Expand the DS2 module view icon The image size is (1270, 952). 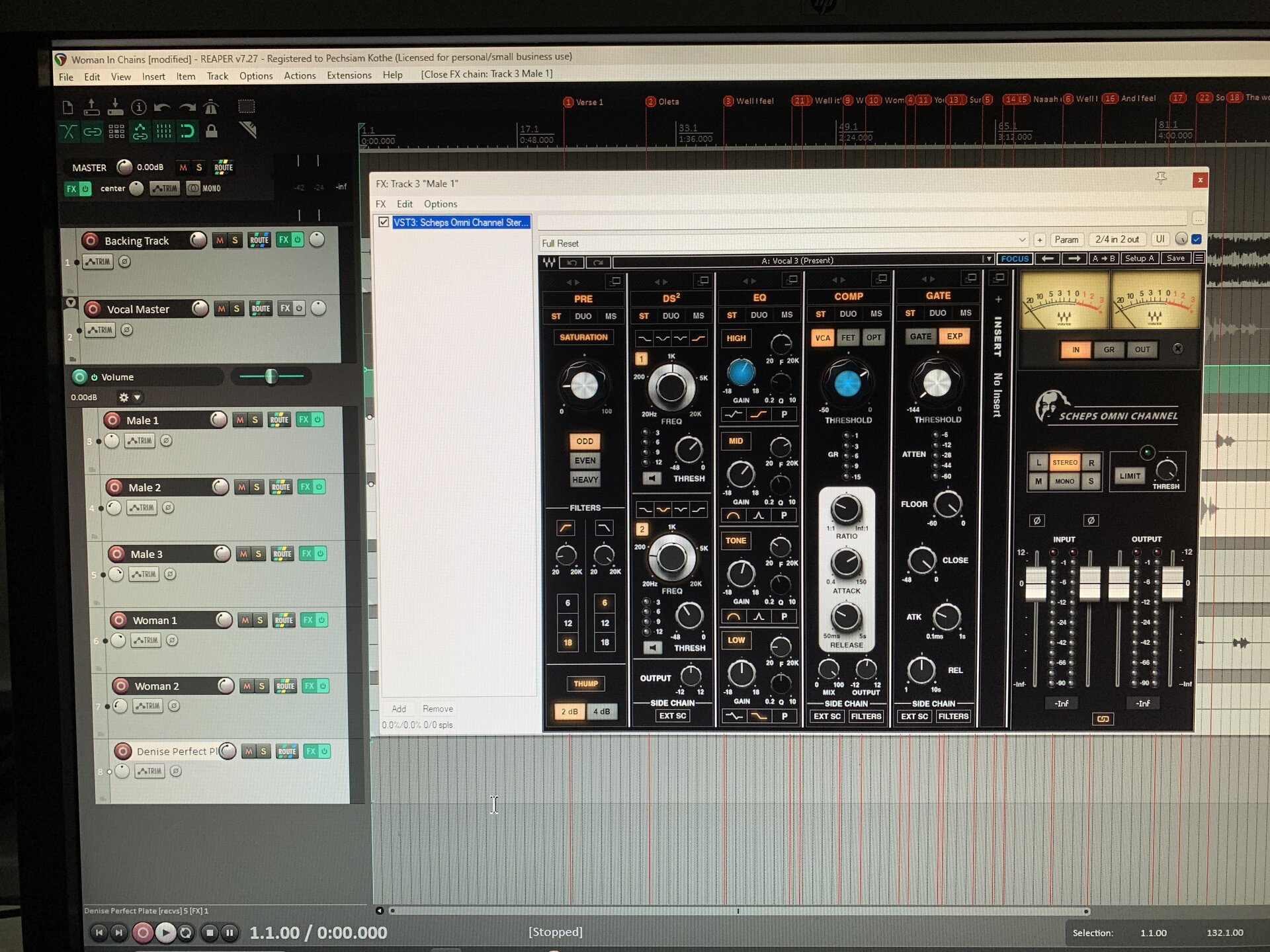click(703, 280)
